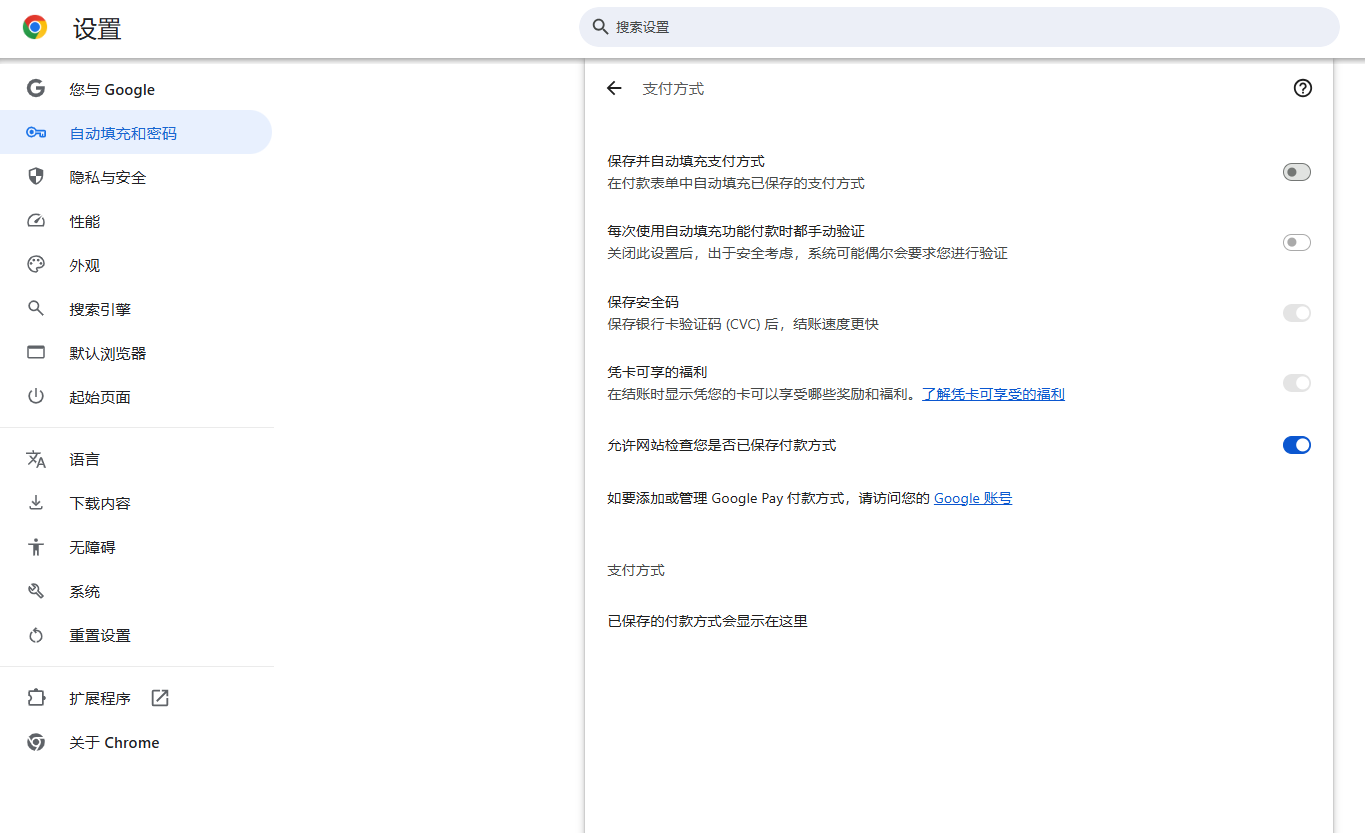Click the speedometer performance icon
Screen dimensions: 1365x833
[36, 221]
